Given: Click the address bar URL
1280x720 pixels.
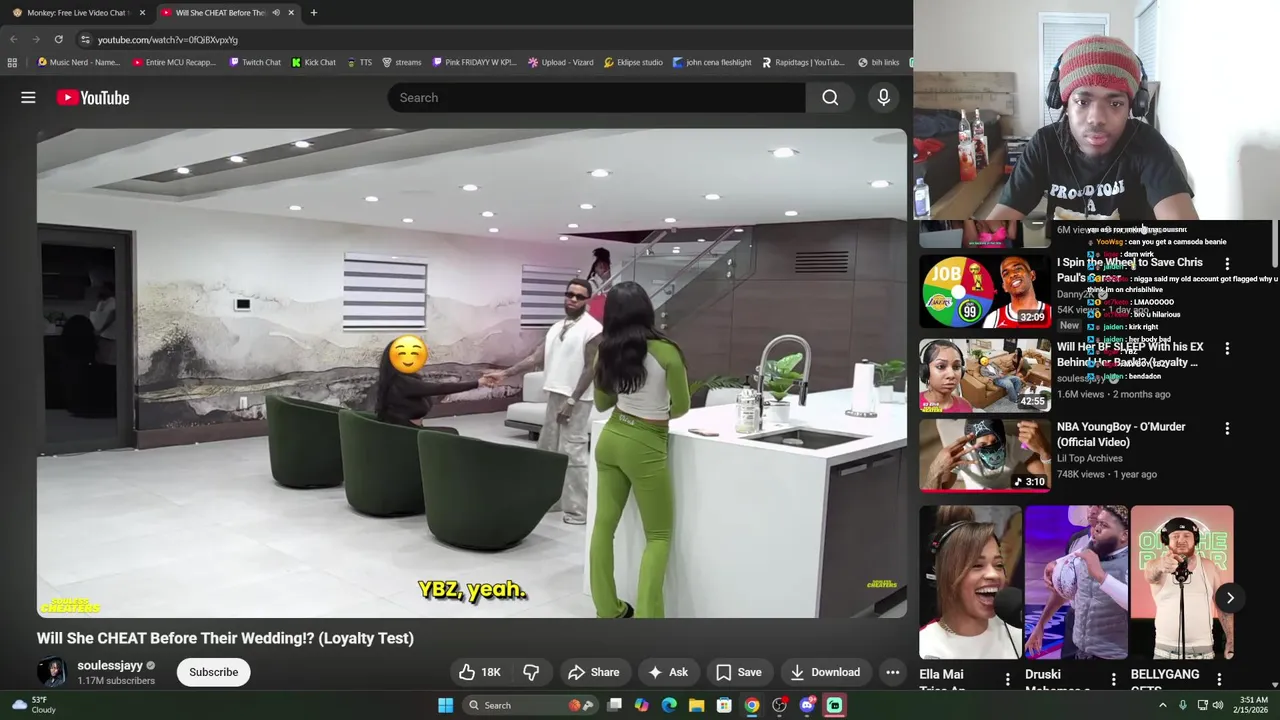Looking at the screenshot, I should click(168, 39).
